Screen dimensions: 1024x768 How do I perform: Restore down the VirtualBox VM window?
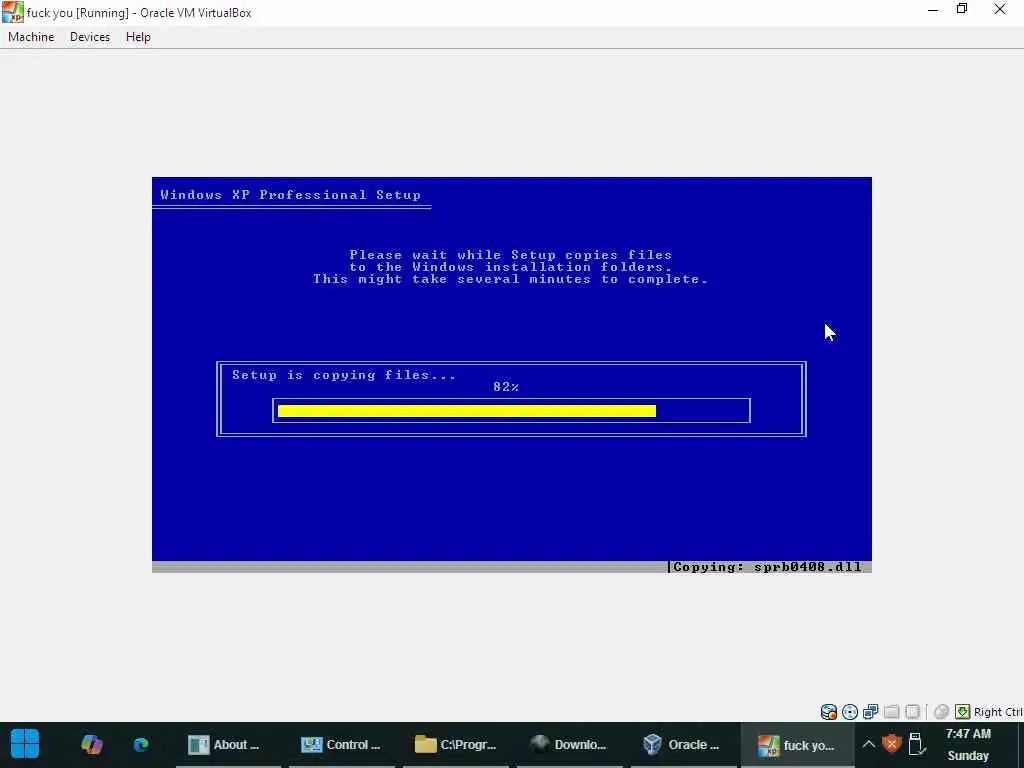pyautogui.click(x=962, y=9)
